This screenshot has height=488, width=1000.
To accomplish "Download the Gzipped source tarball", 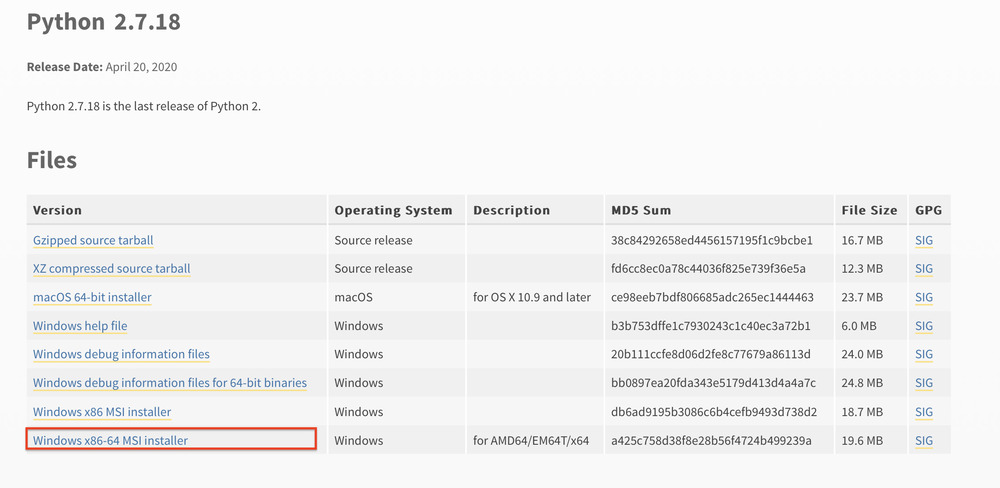I will [x=93, y=240].
